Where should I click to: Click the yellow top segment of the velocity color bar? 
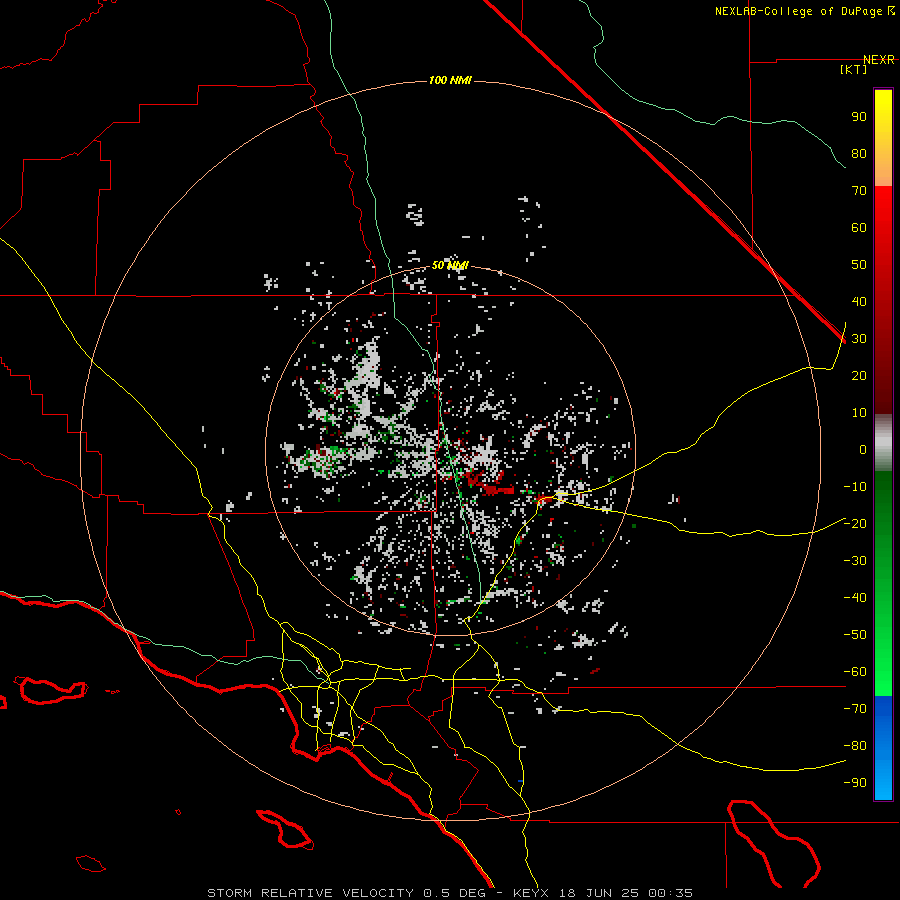(883, 138)
